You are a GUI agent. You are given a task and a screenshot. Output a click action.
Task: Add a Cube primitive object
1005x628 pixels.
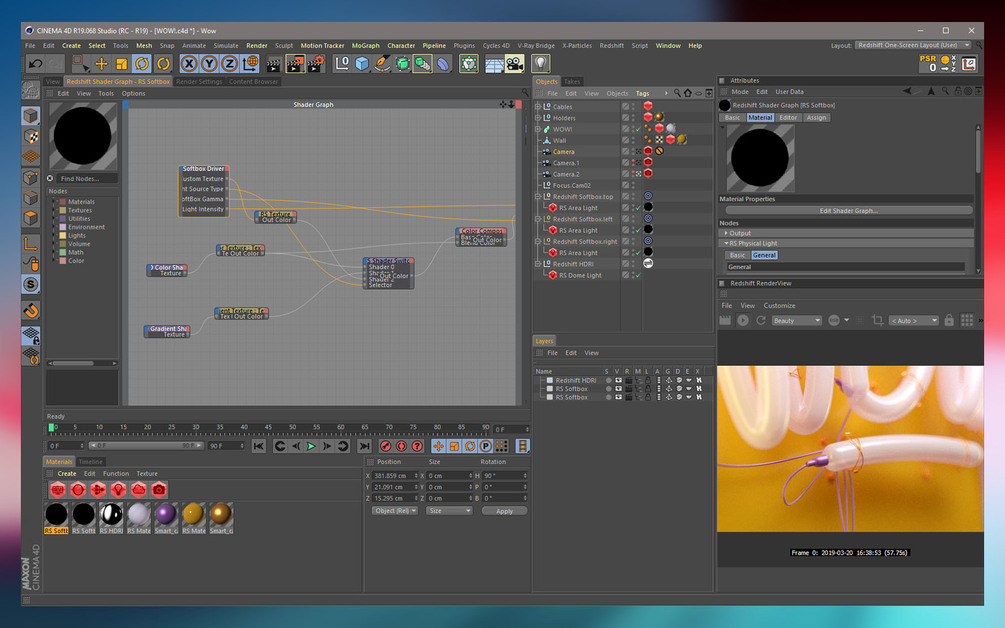[x=362, y=63]
